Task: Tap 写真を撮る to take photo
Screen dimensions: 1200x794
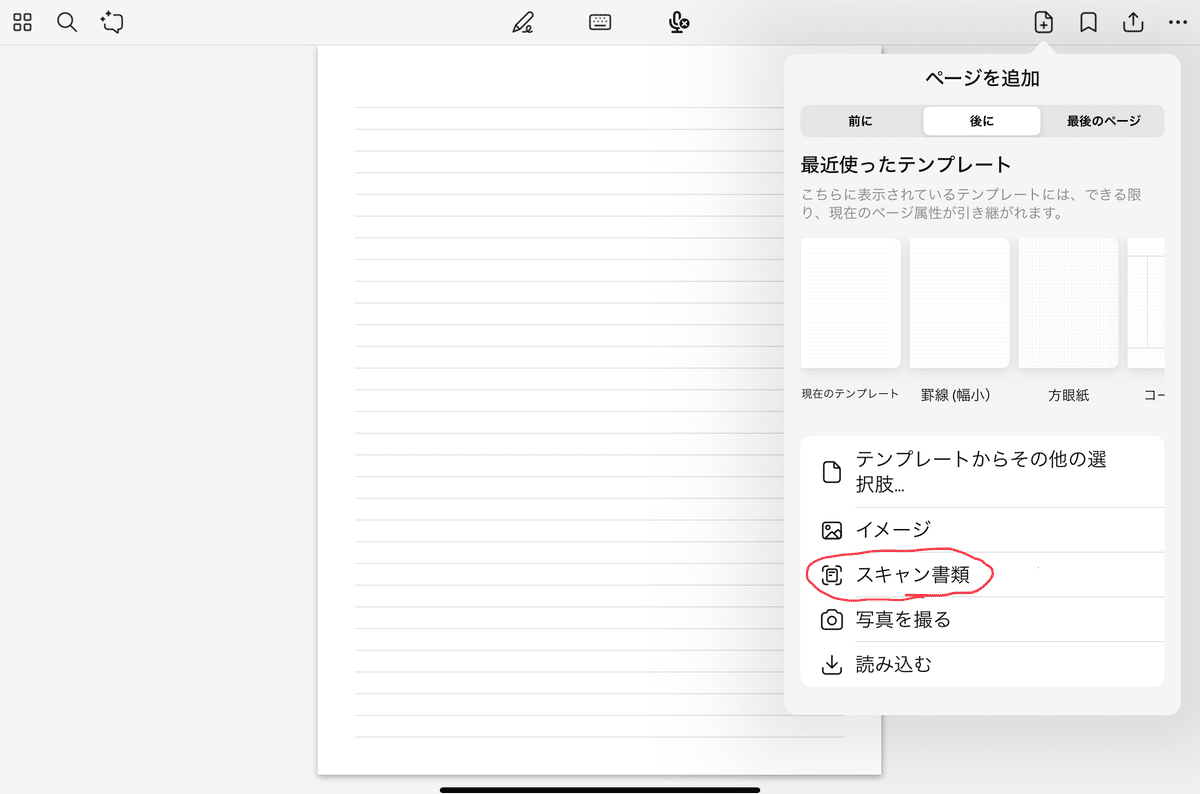Action: pos(983,620)
